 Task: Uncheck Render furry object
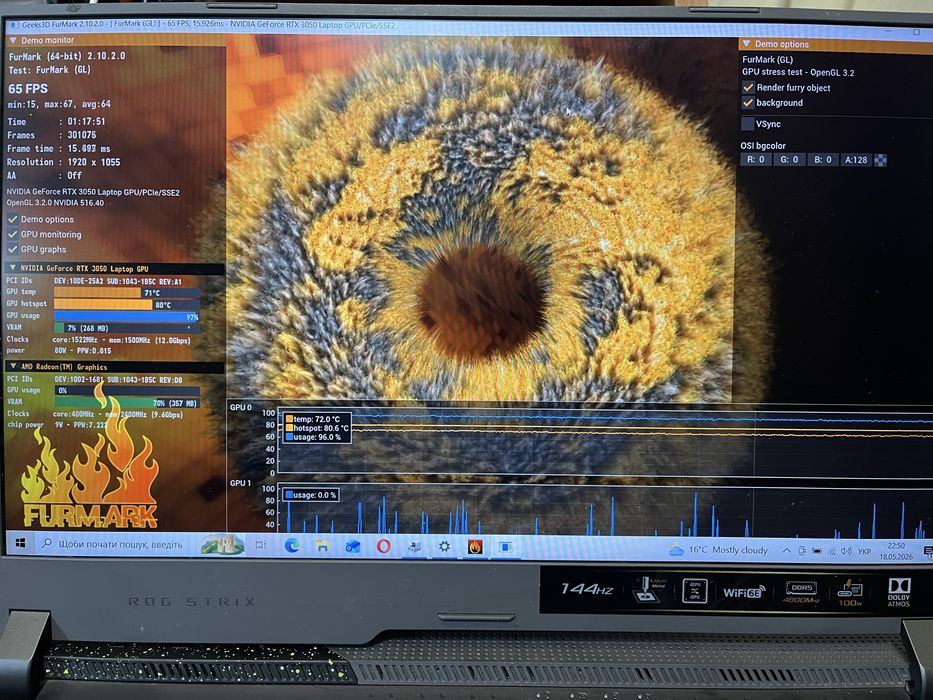pos(748,88)
